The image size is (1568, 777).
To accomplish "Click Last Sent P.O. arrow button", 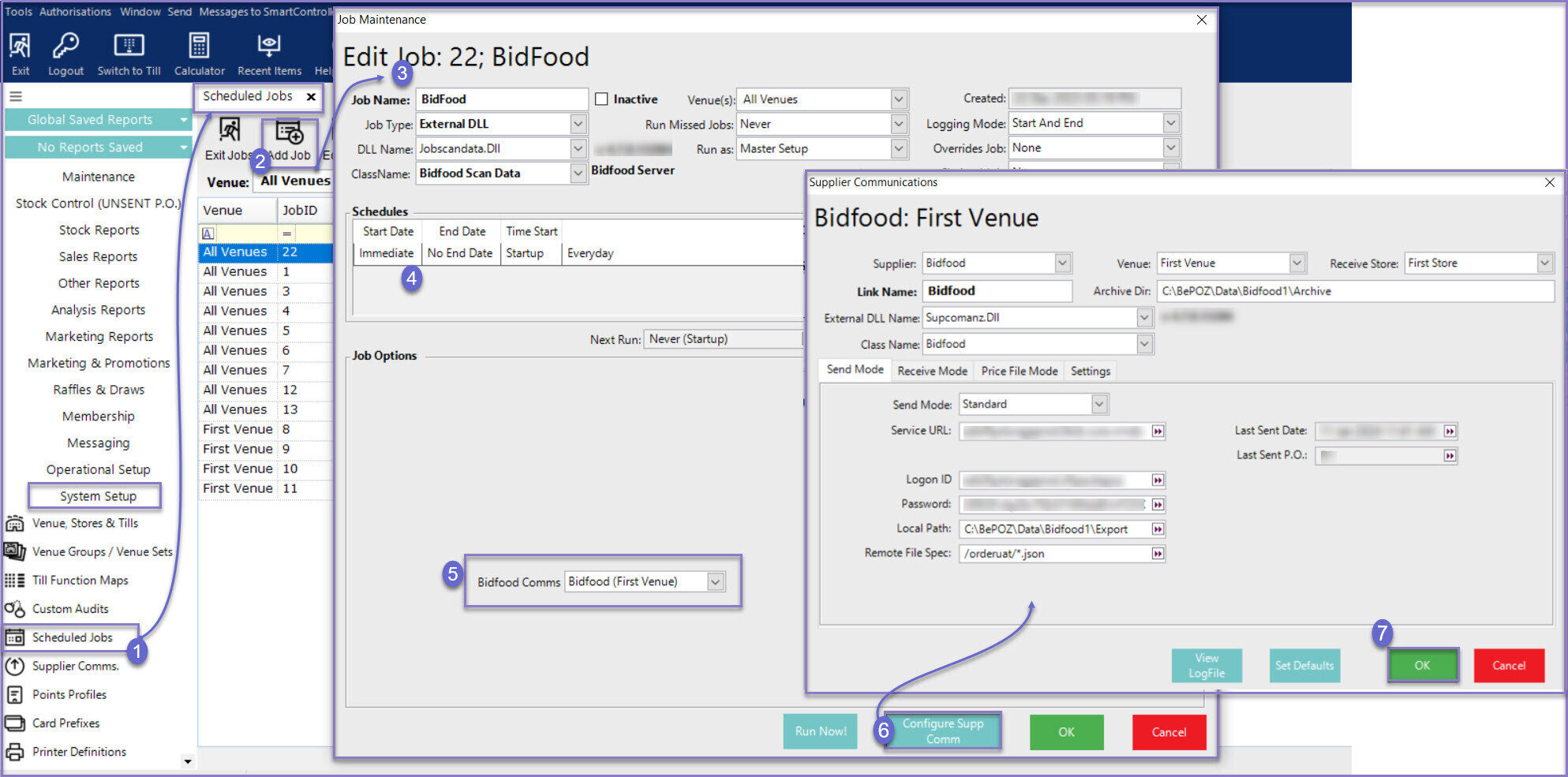I will 1450,456.
